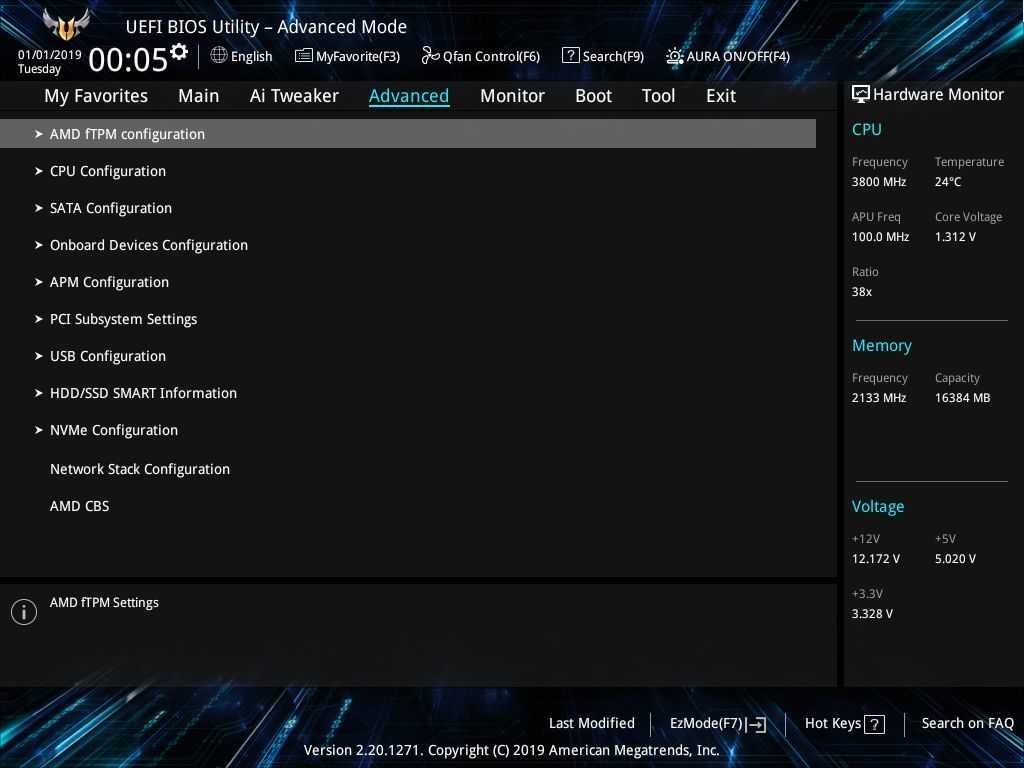Switch to the Ai Tweaker tab

[x=294, y=96]
